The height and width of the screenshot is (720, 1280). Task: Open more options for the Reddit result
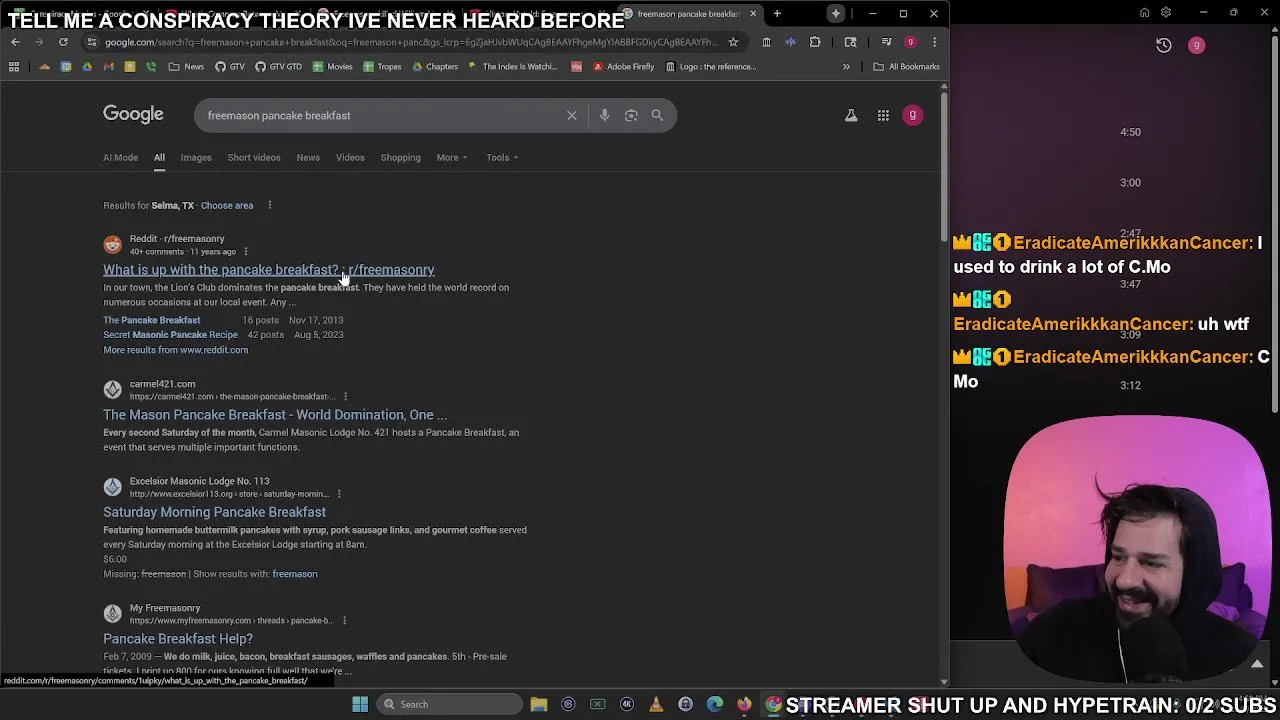pyautogui.click(x=245, y=251)
